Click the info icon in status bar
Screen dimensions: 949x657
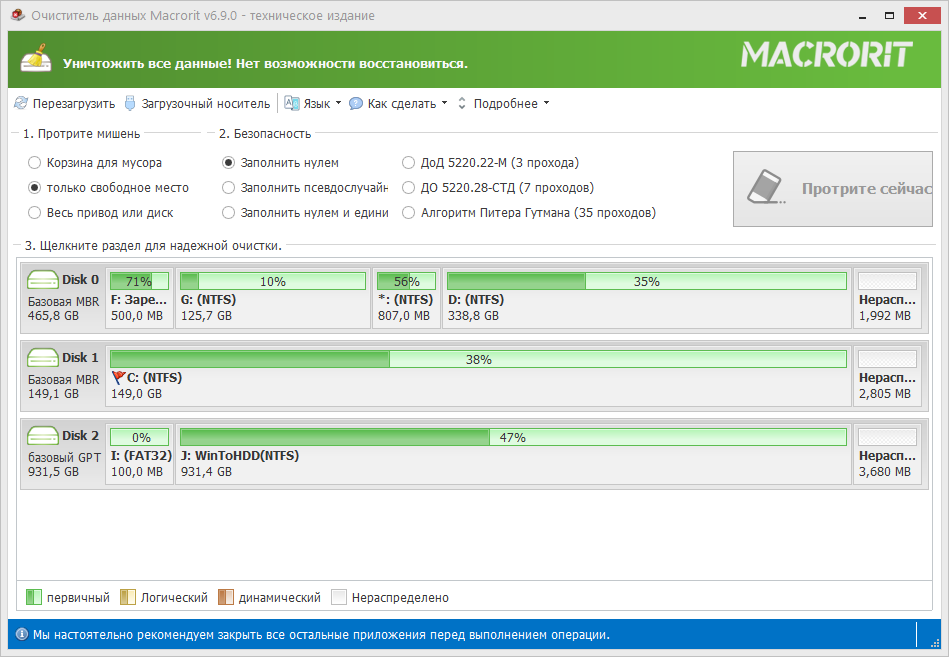click(22, 634)
